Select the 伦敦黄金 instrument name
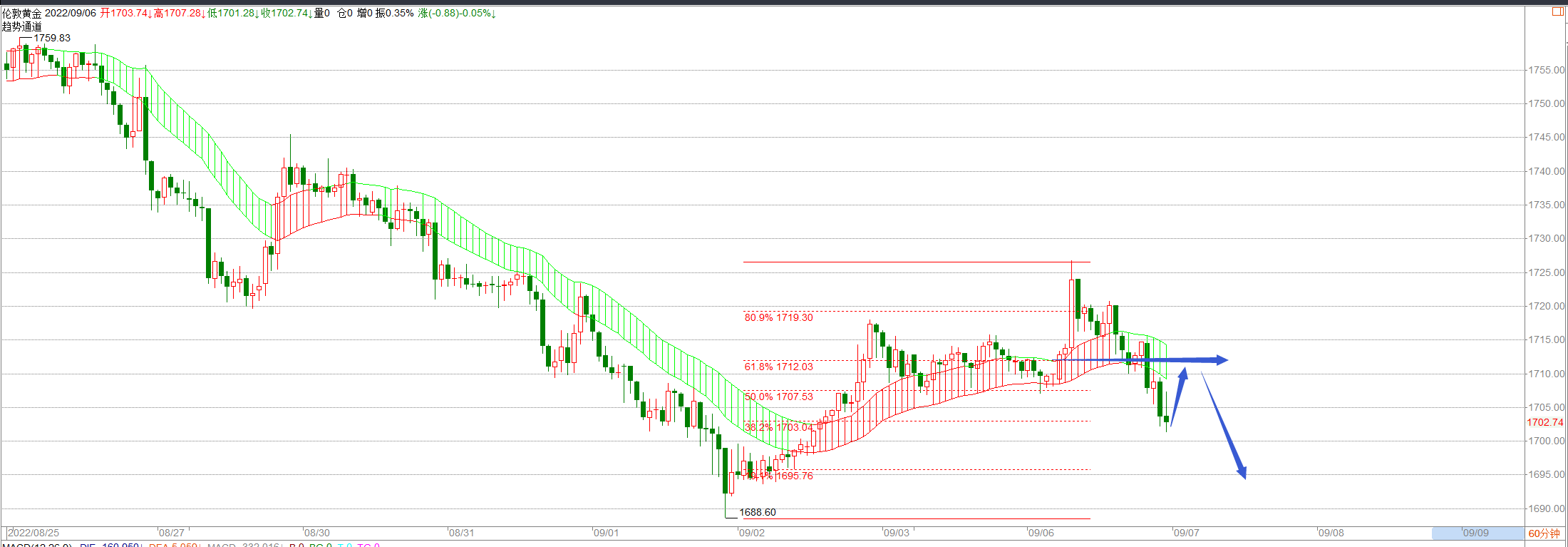 pos(22,14)
